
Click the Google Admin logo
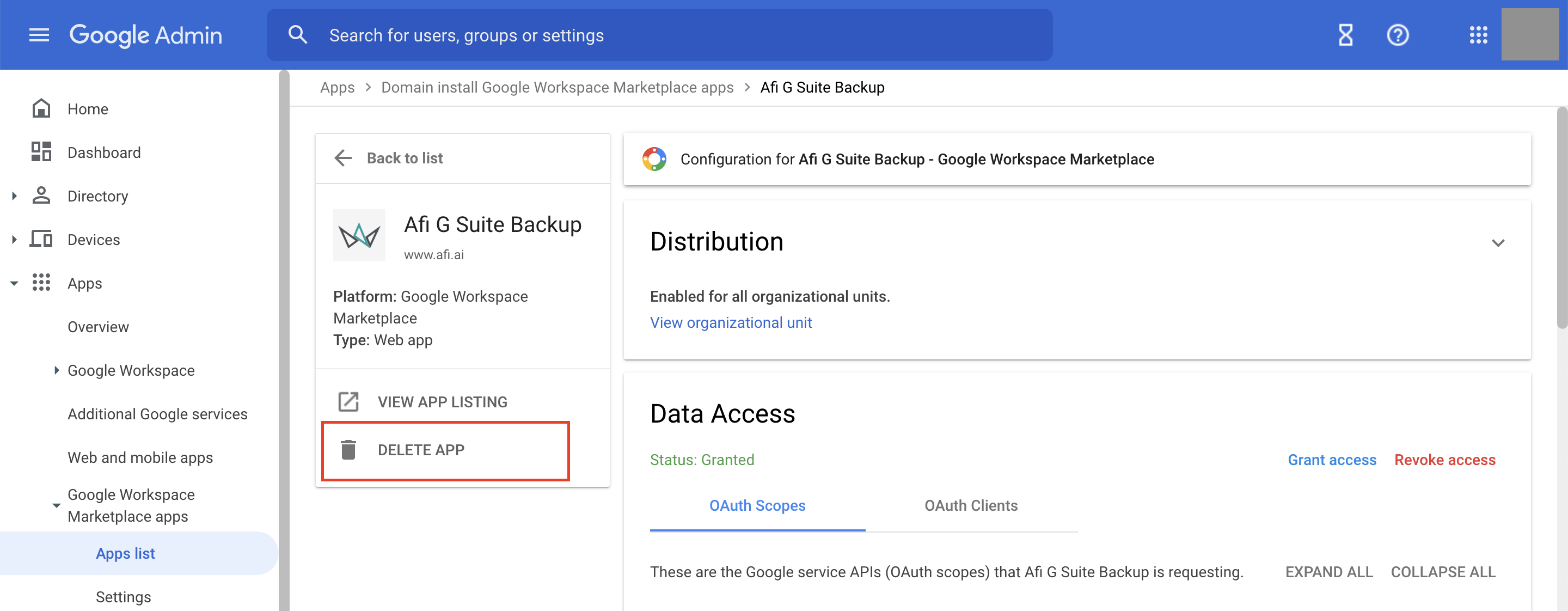click(145, 35)
